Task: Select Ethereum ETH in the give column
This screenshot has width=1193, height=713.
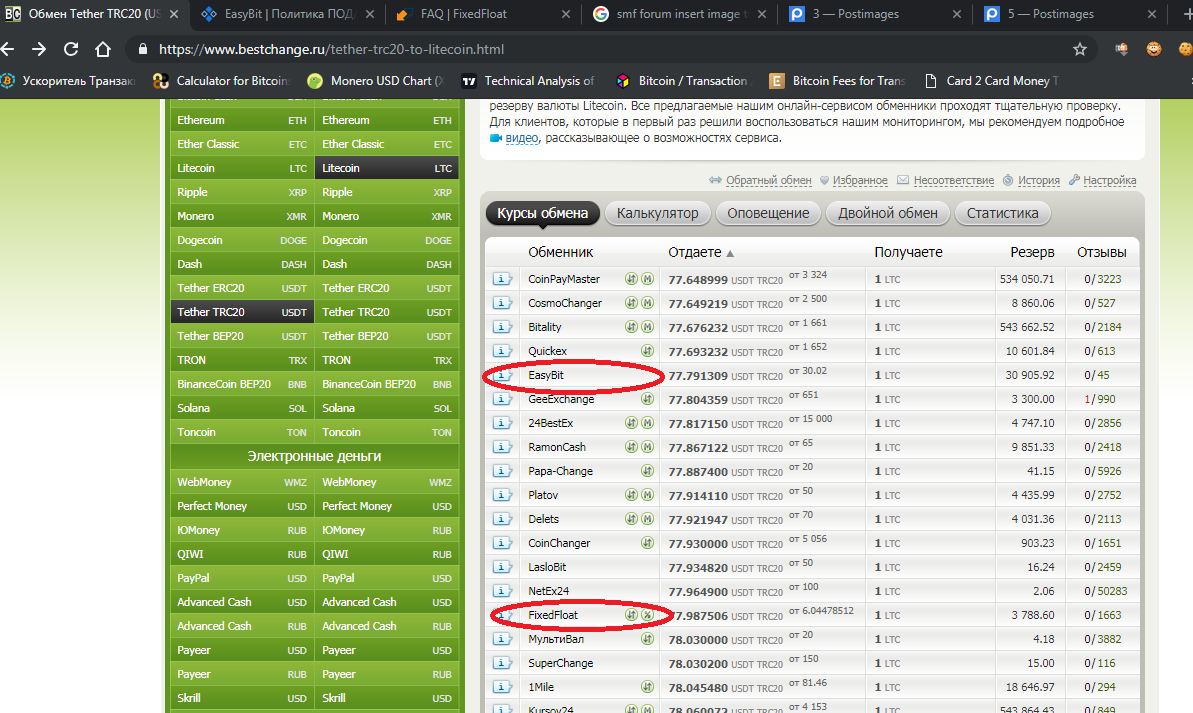Action: [x=242, y=120]
